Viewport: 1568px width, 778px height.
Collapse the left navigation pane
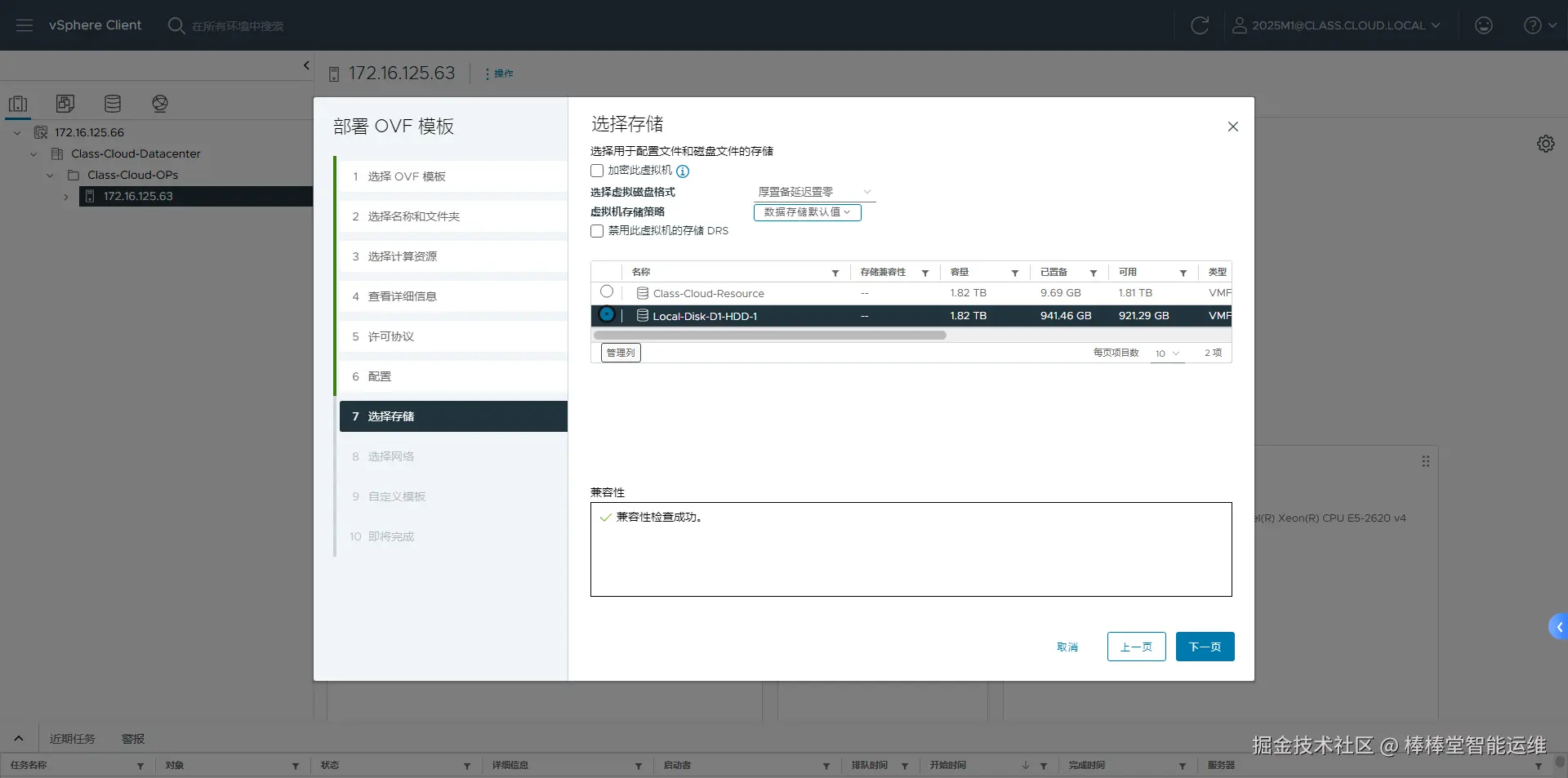(x=306, y=65)
